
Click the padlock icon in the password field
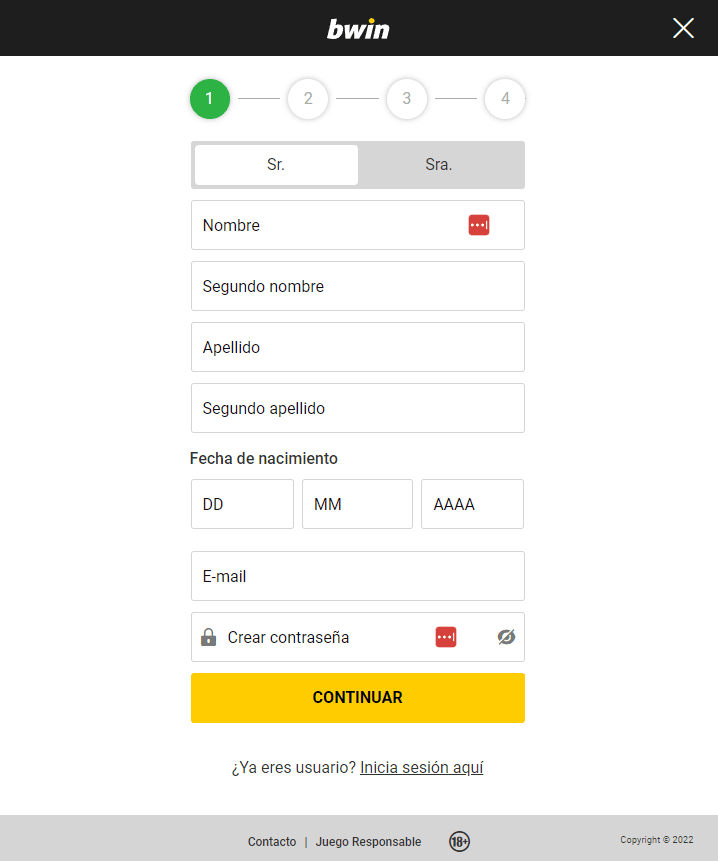pos(209,637)
